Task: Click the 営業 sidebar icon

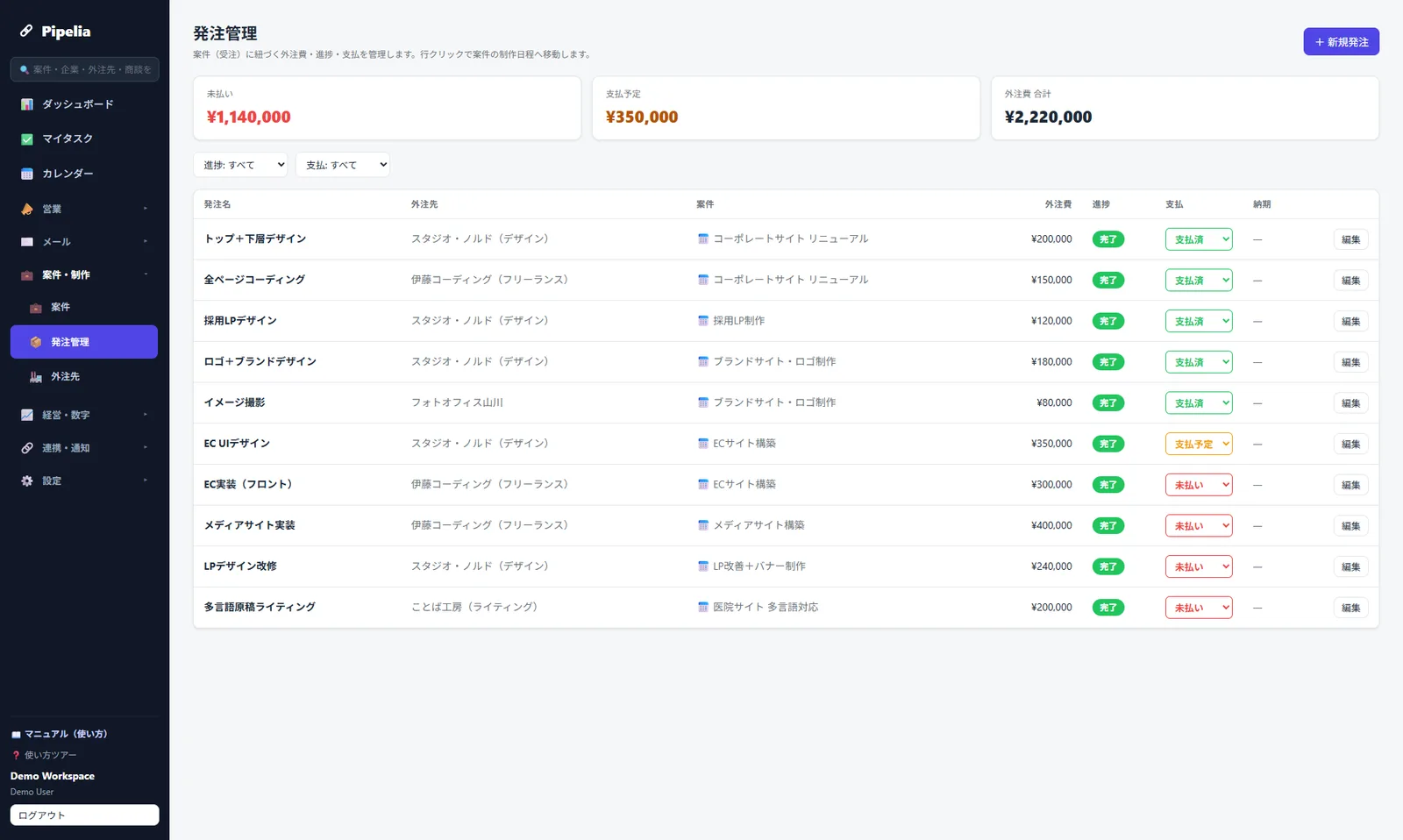Action: (x=27, y=209)
